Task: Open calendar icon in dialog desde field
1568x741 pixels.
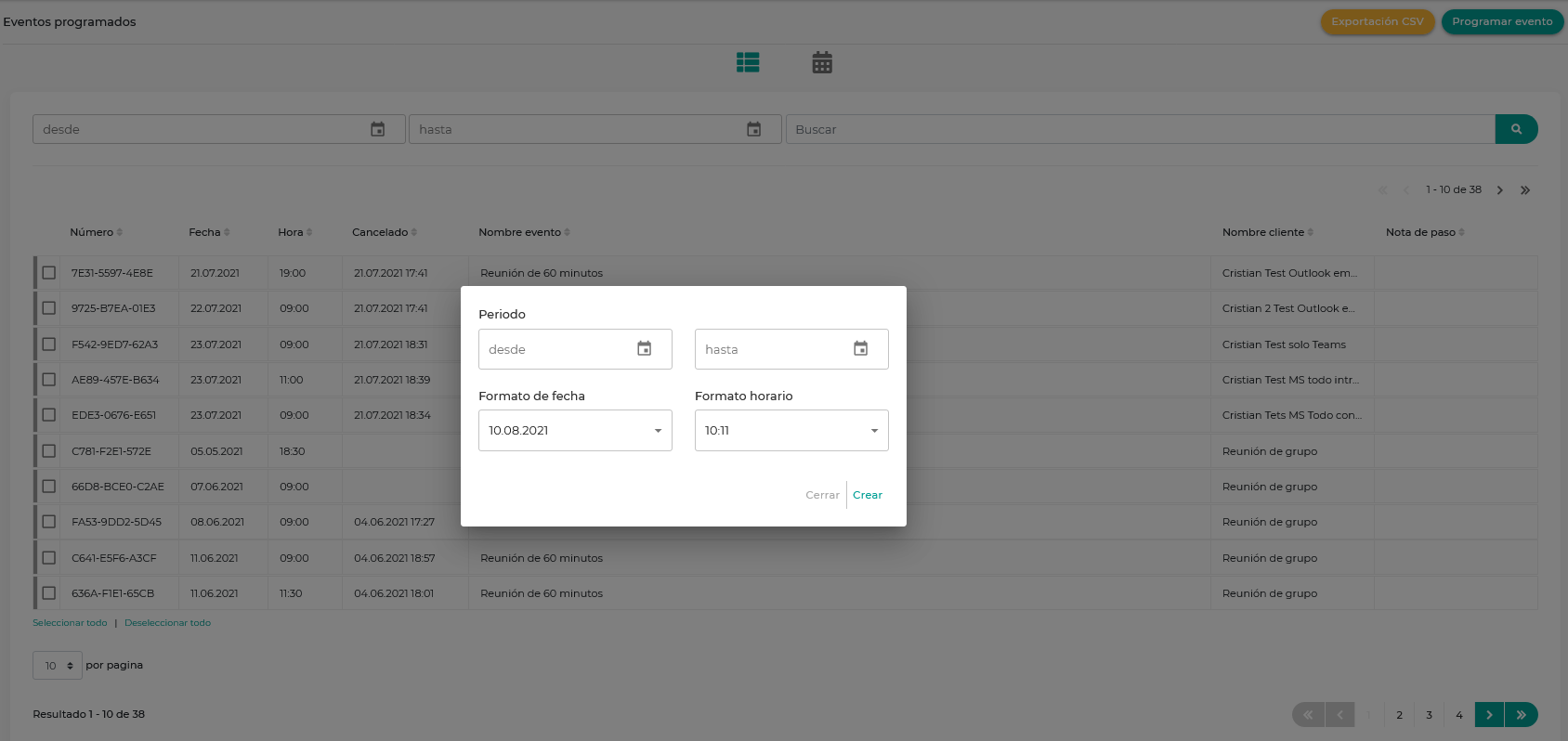Action: pos(645,348)
